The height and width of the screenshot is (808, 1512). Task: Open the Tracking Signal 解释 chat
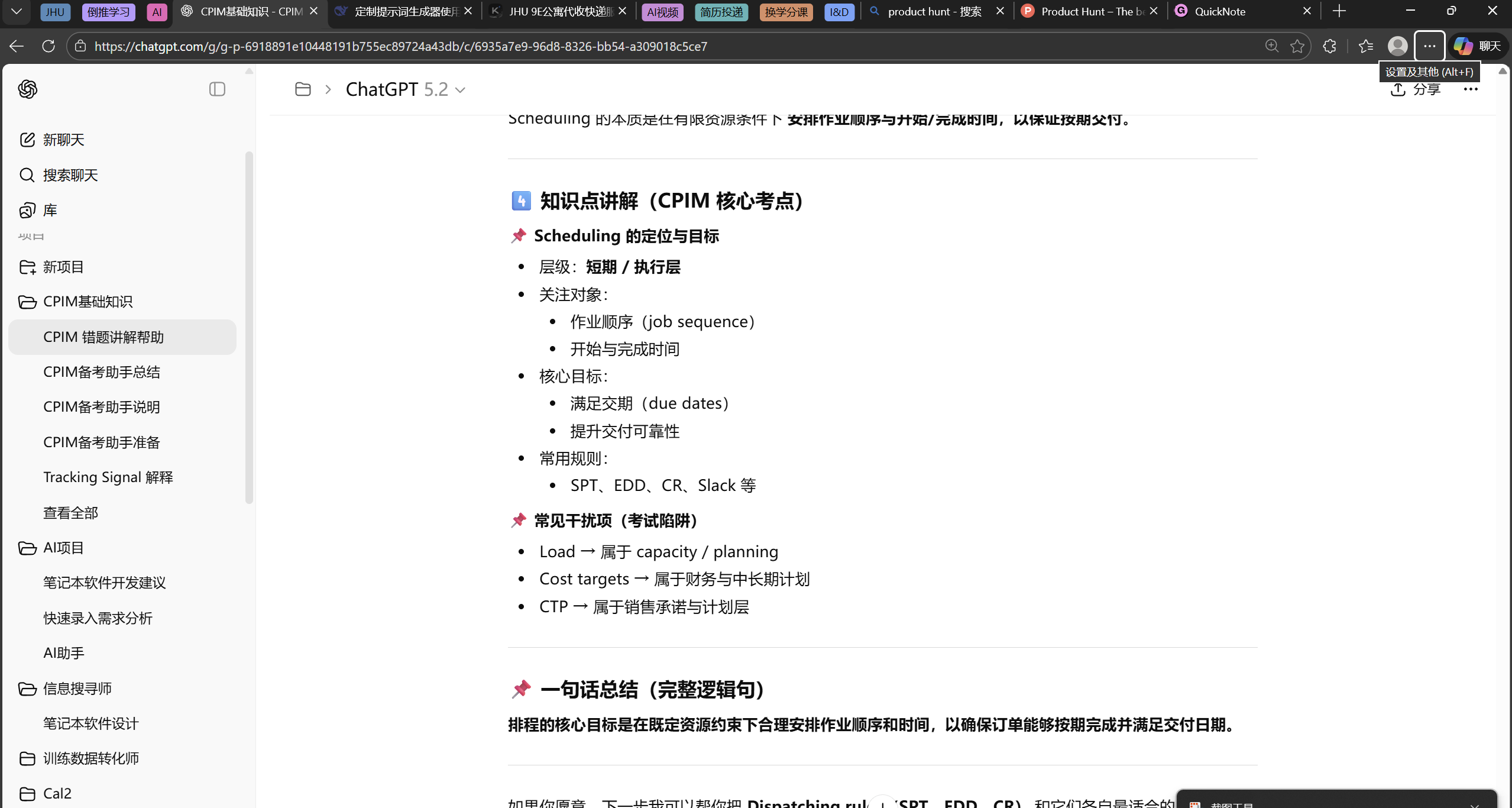(108, 477)
